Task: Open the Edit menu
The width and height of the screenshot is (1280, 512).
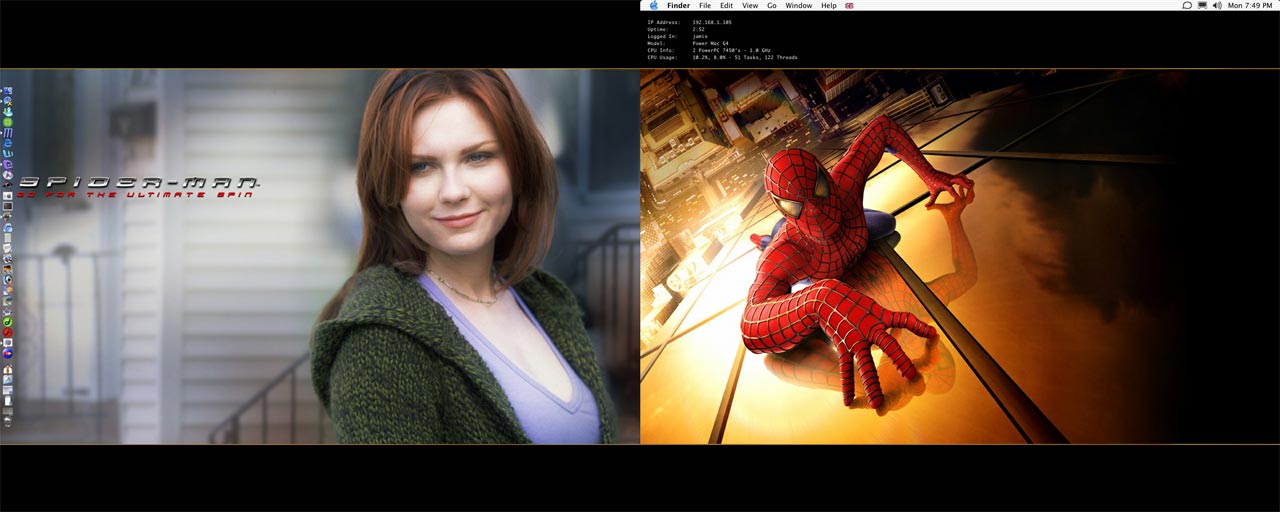Action: point(726,5)
